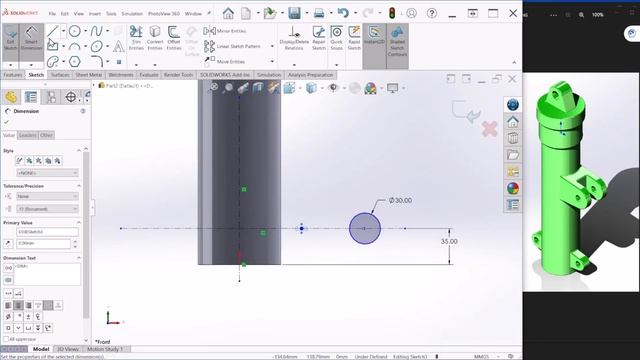Click the Save icon
This screenshot has height=360, width=640.
[x=294, y=13]
